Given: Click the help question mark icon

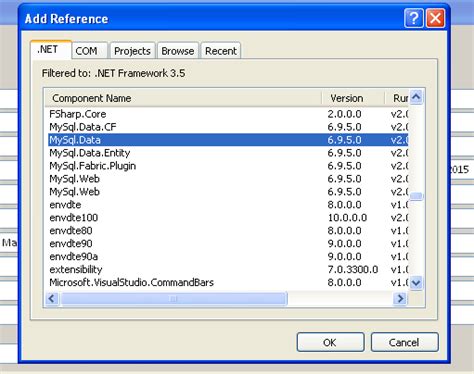Looking at the screenshot, I should tap(414, 18).
